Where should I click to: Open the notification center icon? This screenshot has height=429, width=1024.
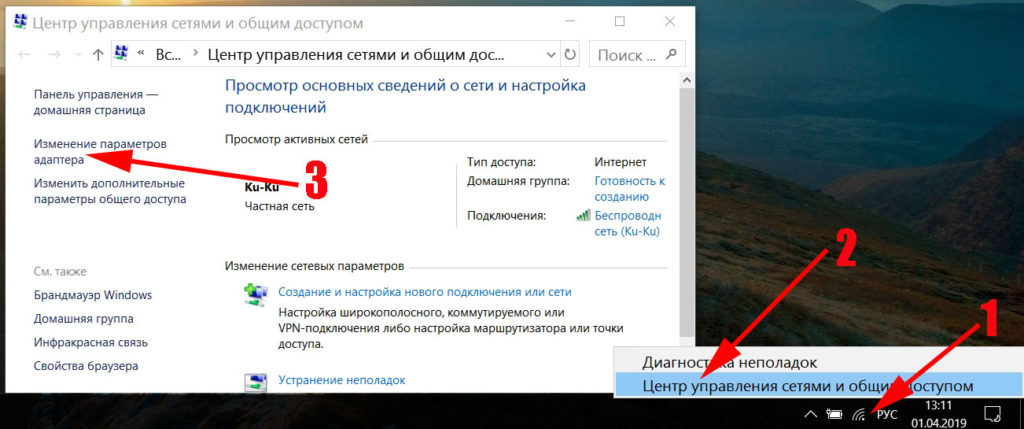[992, 413]
